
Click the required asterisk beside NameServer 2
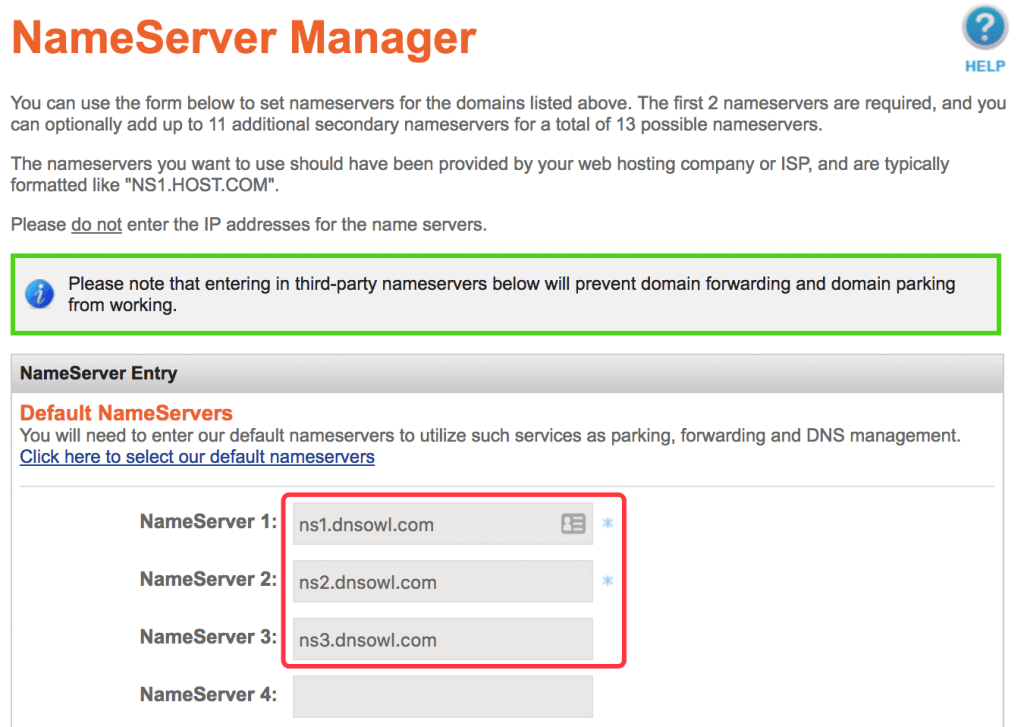607,581
